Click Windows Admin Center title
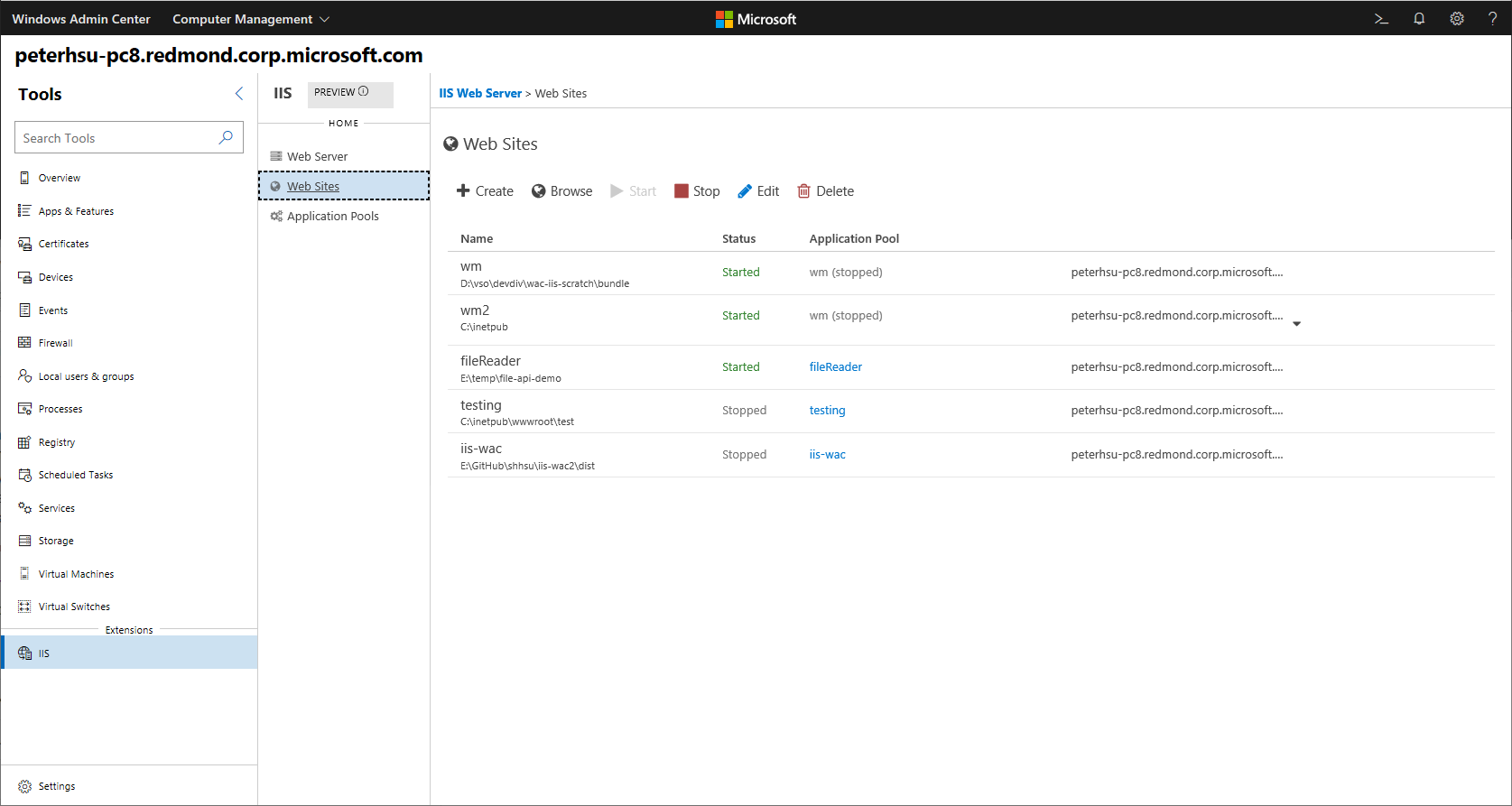The image size is (1512, 806). tap(81, 19)
